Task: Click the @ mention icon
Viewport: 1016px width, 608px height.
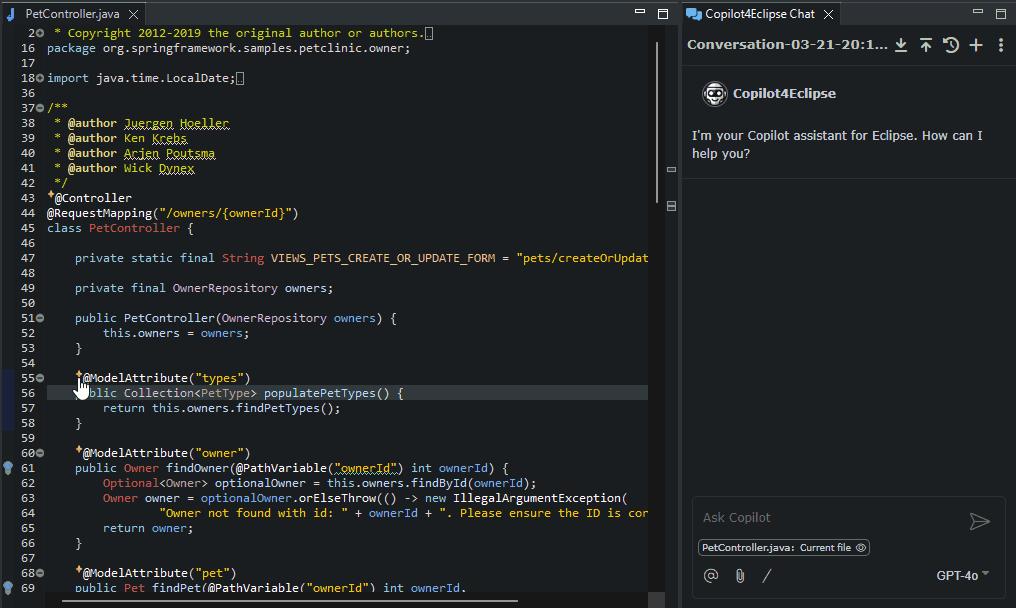Action: click(711, 575)
